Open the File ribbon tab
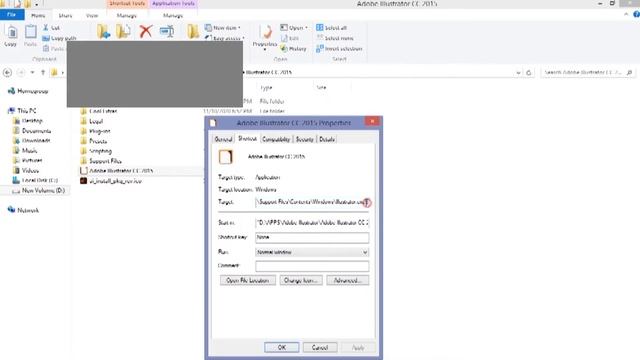 coord(12,15)
